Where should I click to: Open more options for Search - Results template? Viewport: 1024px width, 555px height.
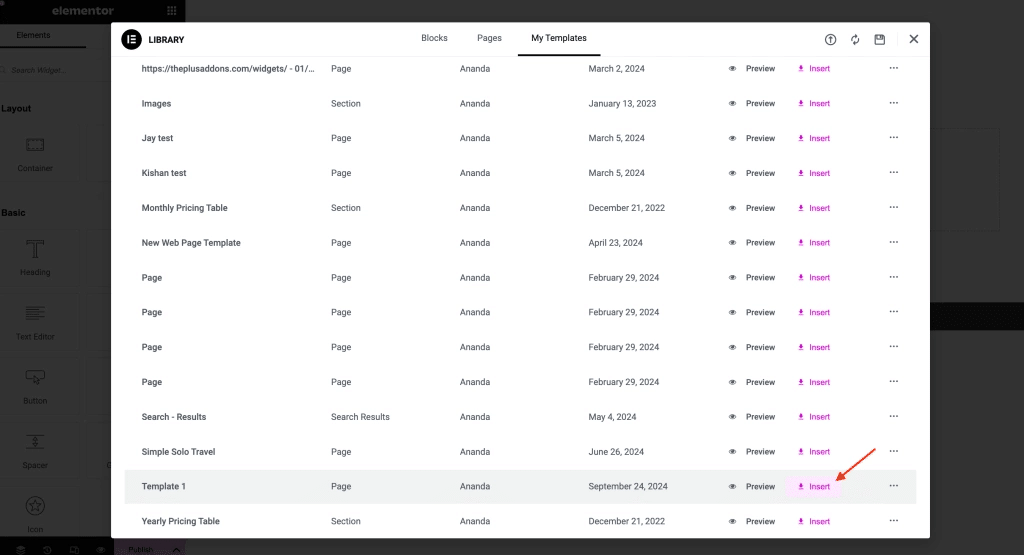pyautogui.click(x=893, y=417)
